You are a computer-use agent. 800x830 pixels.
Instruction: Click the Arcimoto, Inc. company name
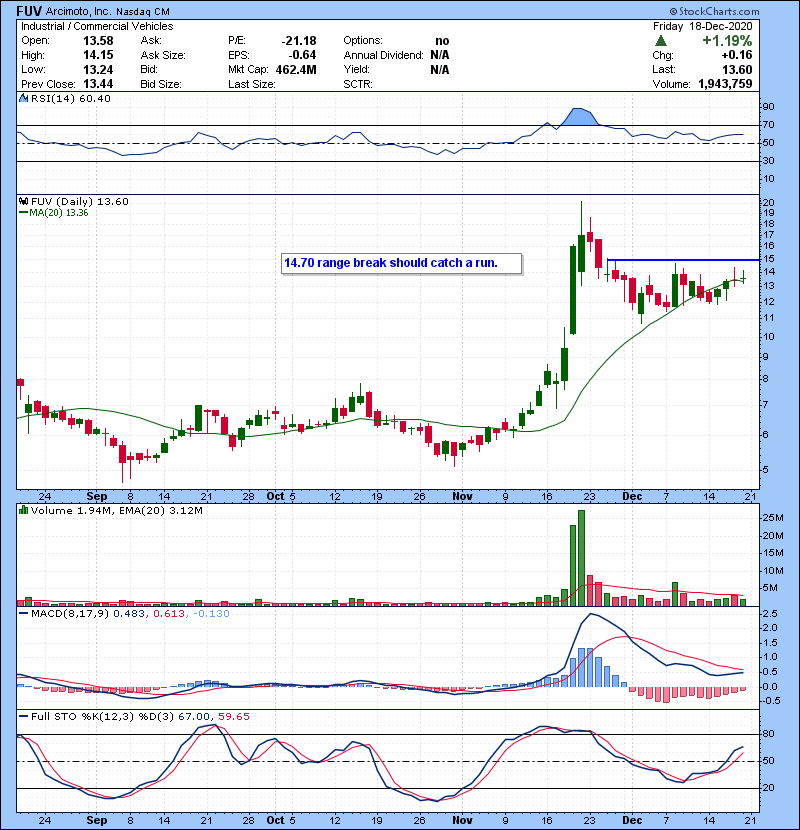coord(78,11)
